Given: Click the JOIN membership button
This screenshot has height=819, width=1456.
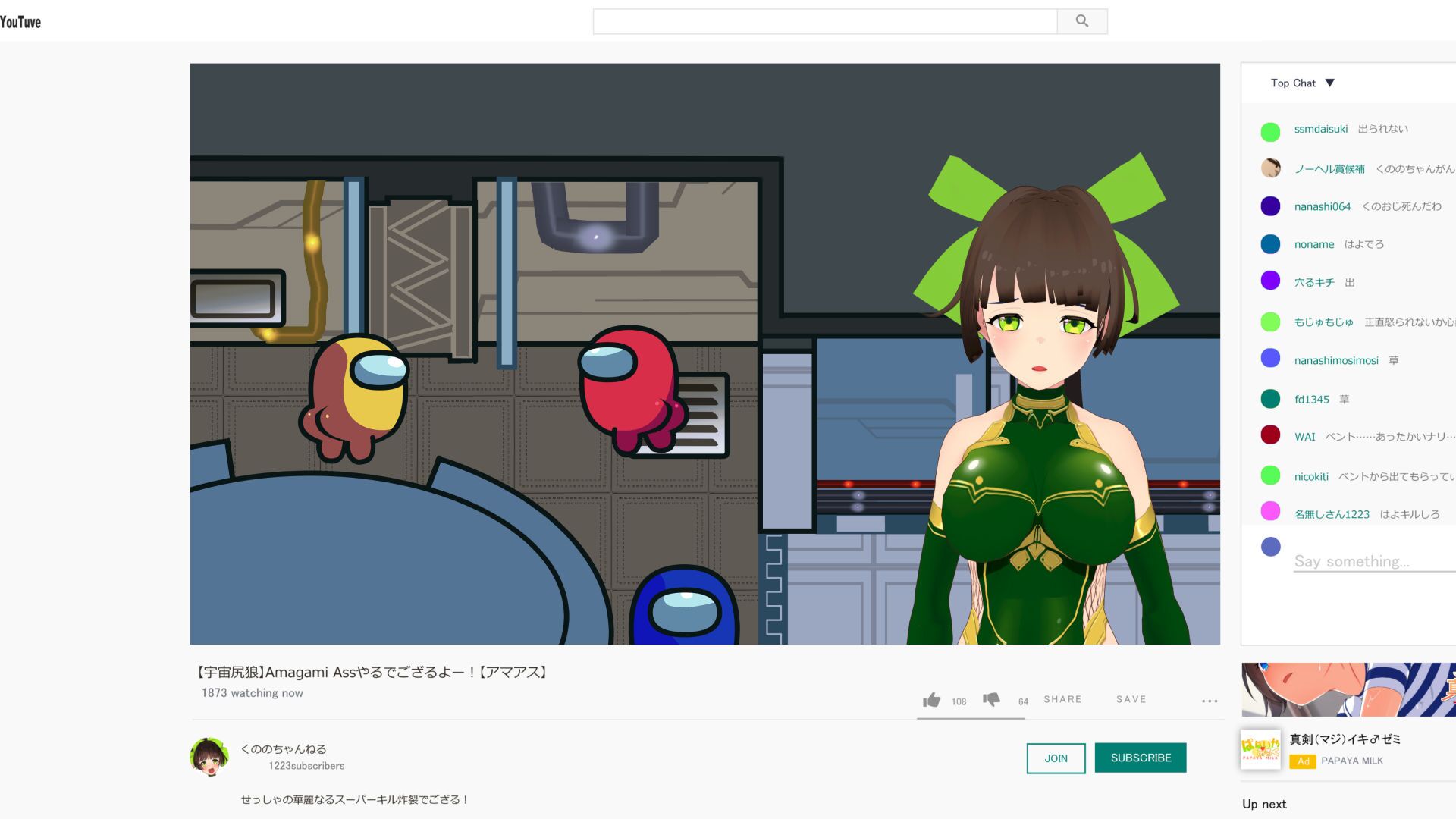Looking at the screenshot, I should (x=1056, y=758).
